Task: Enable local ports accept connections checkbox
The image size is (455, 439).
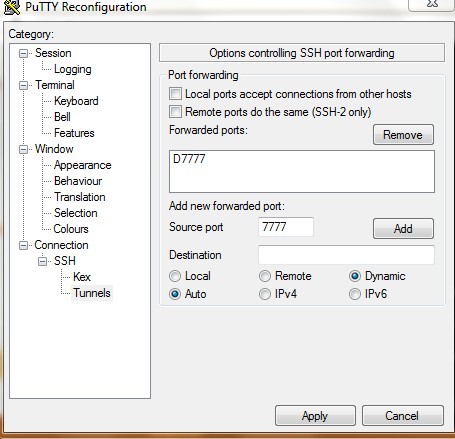Action: click(x=175, y=94)
